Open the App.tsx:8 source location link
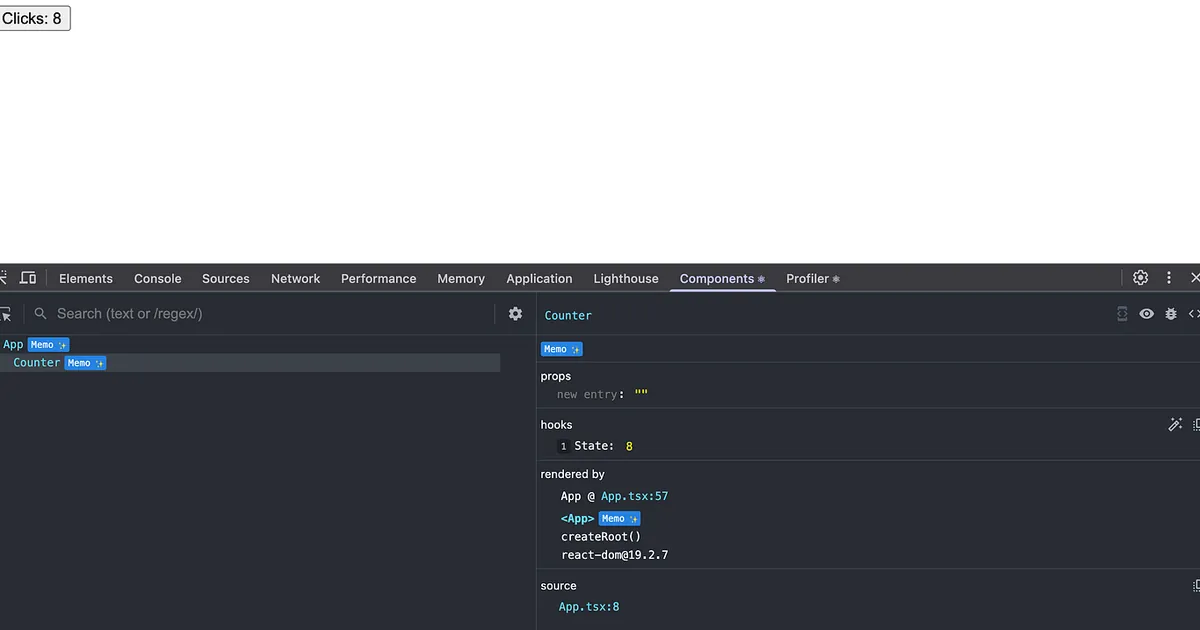The width and height of the screenshot is (1200, 630). (589, 607)
